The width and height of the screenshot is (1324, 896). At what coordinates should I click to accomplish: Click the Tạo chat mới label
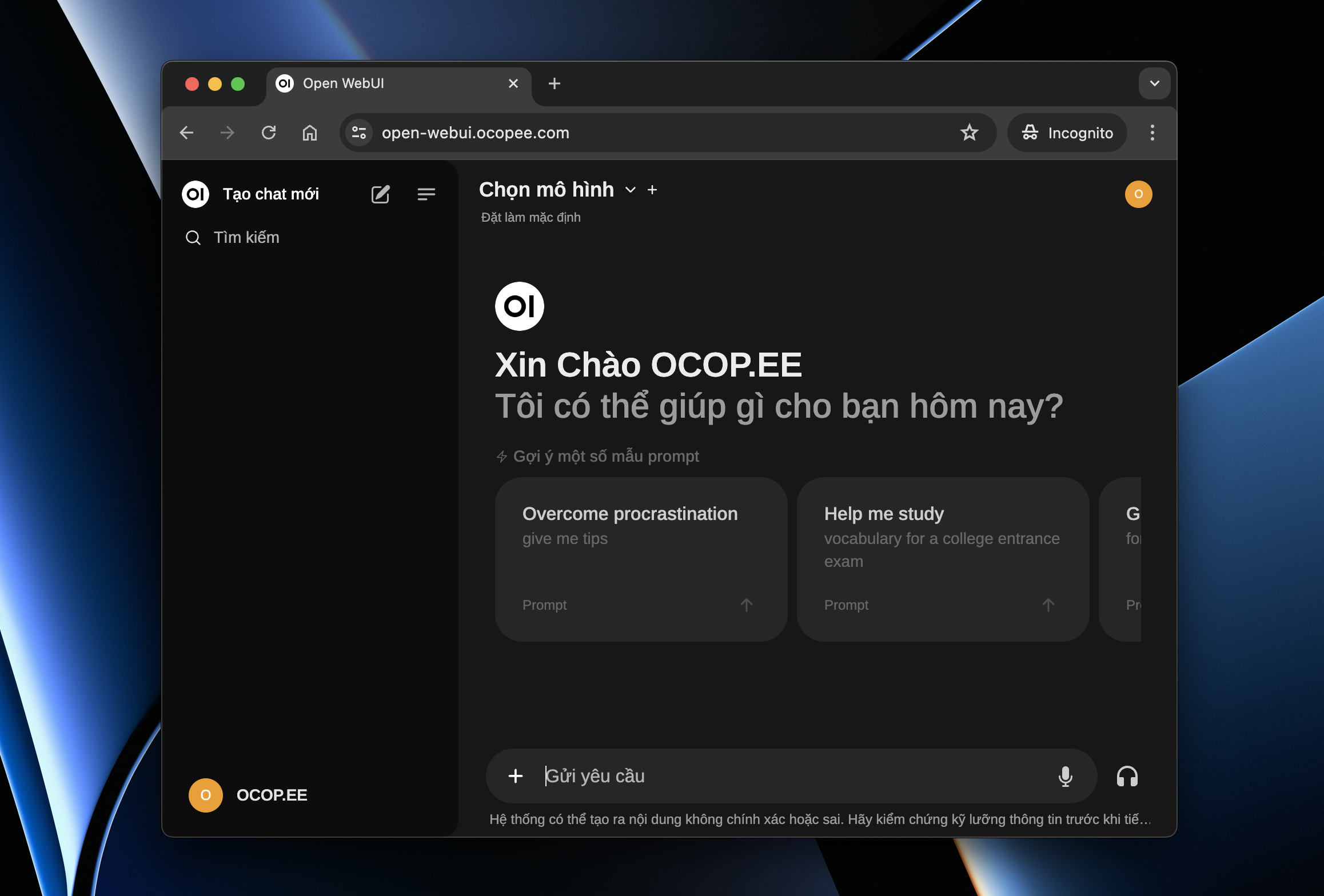pyautogui.click(x=271, y=194)
